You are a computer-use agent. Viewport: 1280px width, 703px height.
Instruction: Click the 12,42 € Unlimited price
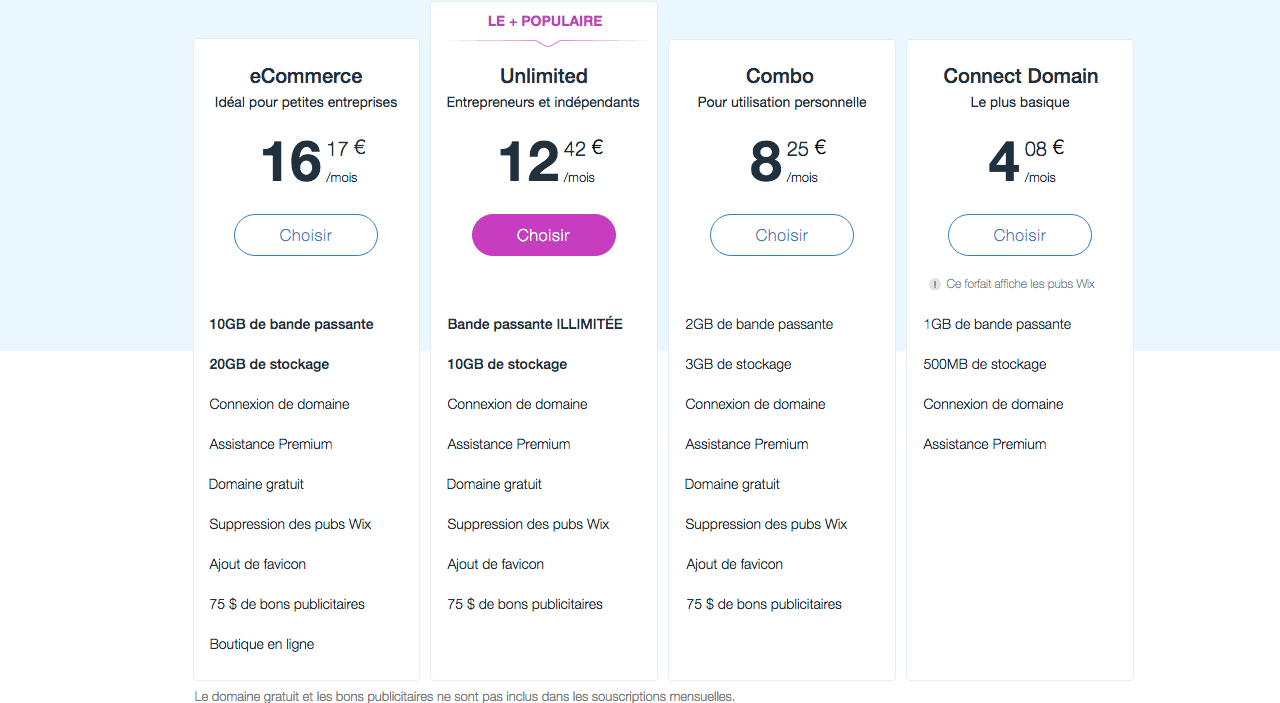pyautogui.click(x=549, y=161)
